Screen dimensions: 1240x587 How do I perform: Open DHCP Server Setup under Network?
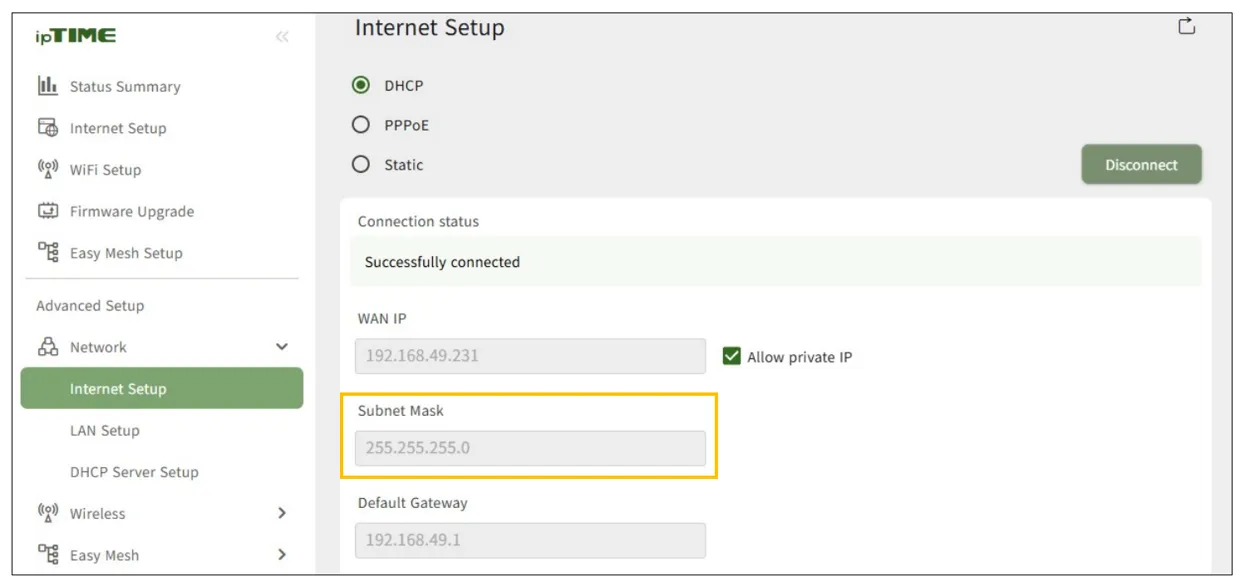tap(134, 473)
